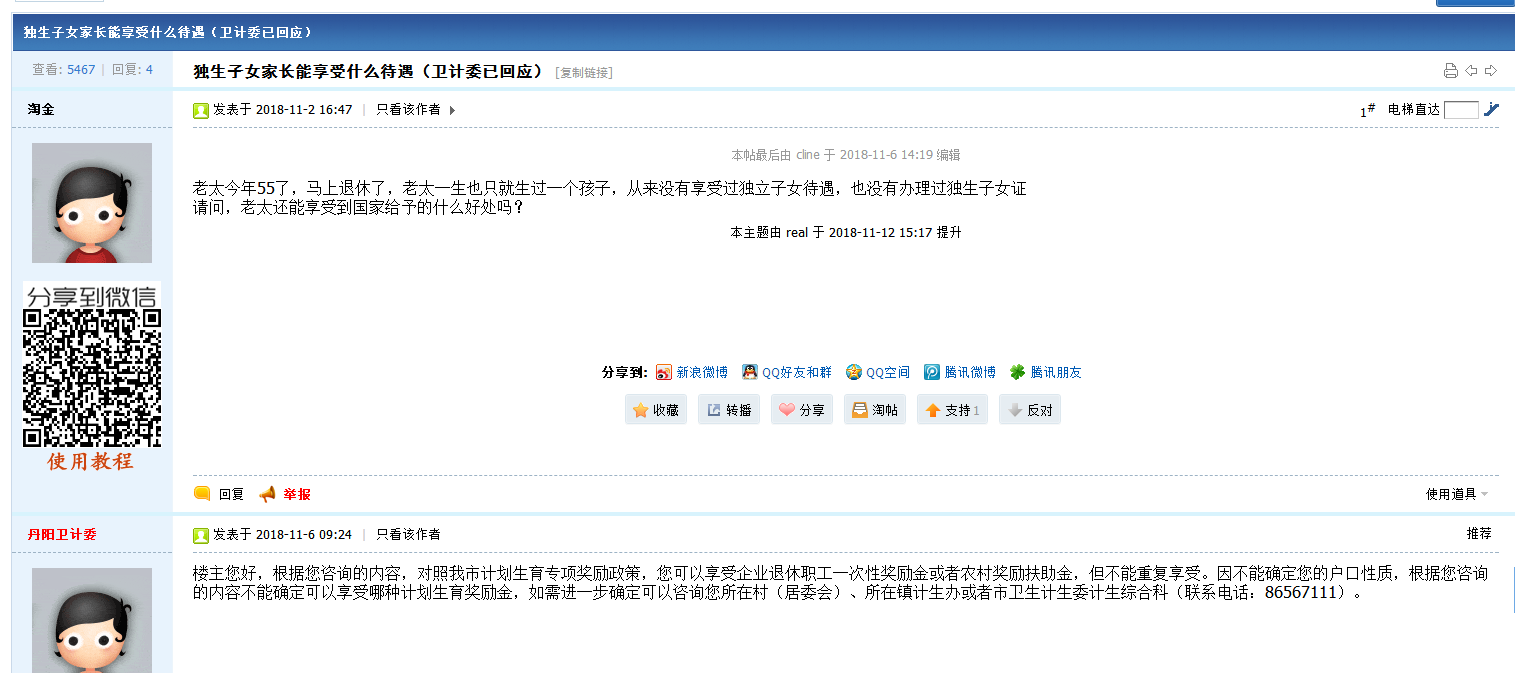1515x673 pixels.
Task: Downvote post with 反对 button
Action: (1030, 410)
